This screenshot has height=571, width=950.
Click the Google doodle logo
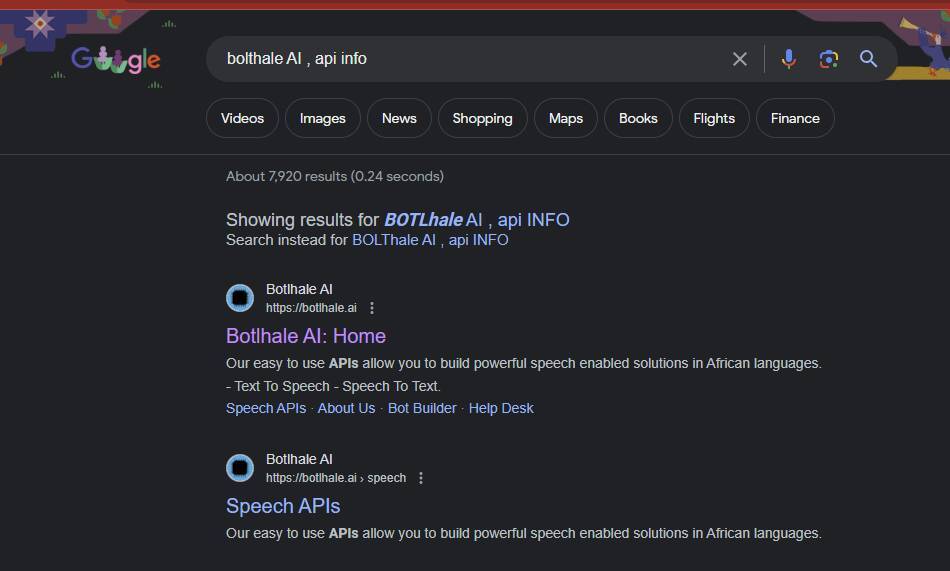click(x=115, y=60)
